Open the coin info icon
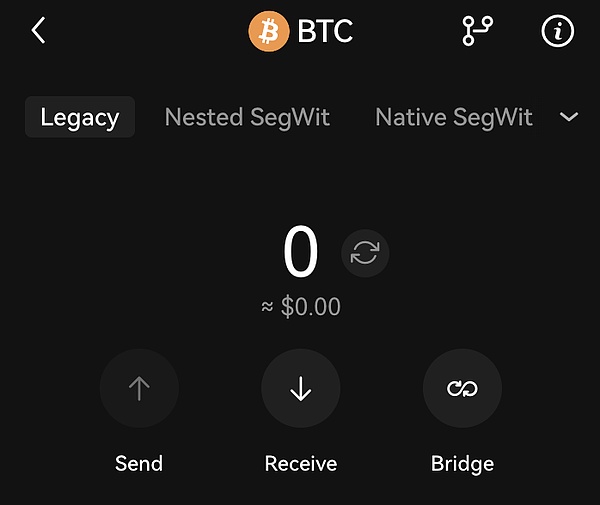The height and width of the screenshot is (505, 600). click(558, 31)
